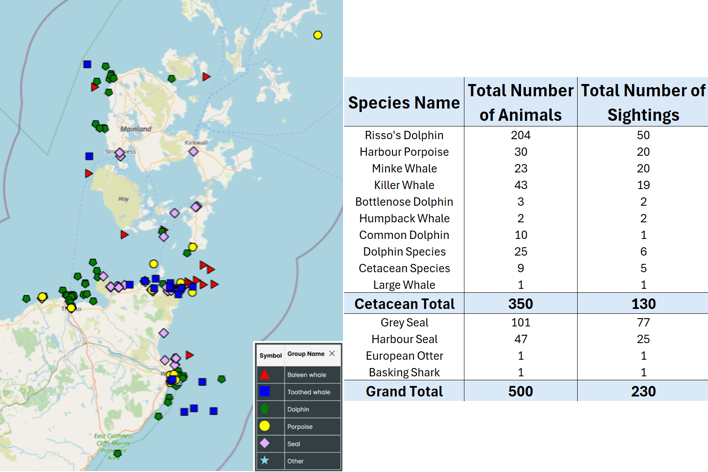Select the Risso's Dolphin row name

click(403, 136)
